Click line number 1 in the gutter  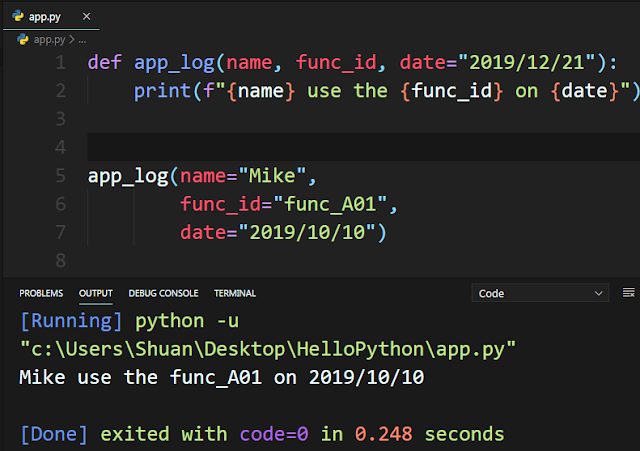pos(60,62)
